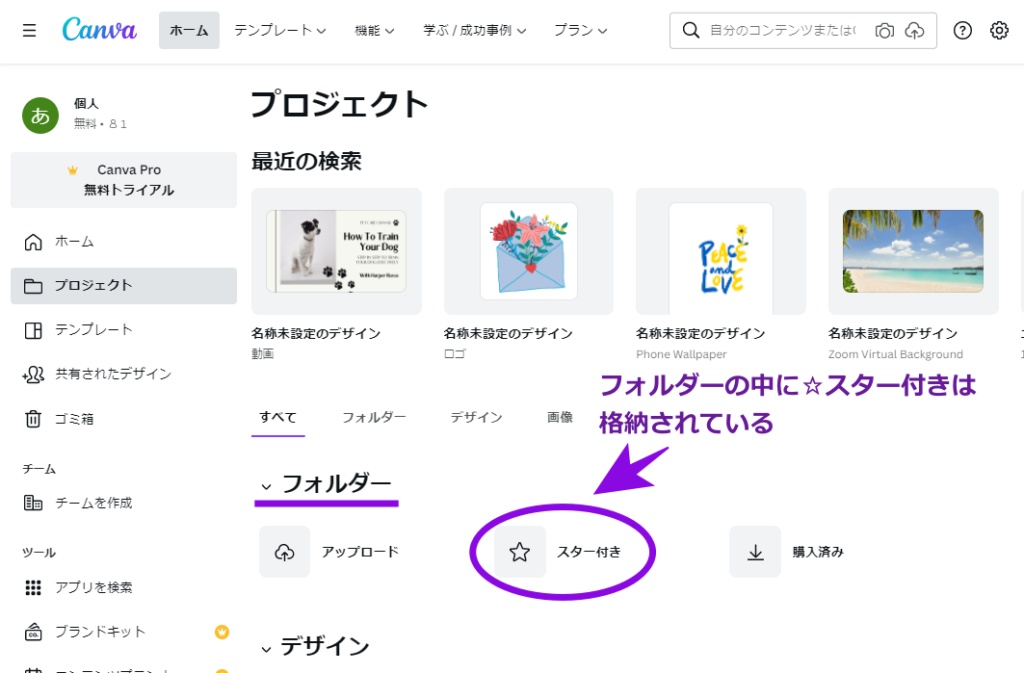Click the cloud upload icon in search bar

914,31
